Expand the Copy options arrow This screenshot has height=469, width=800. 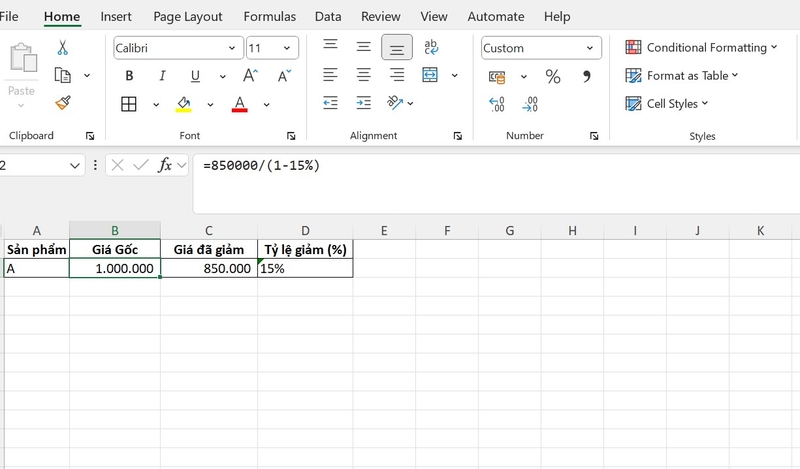pos(87,76)
